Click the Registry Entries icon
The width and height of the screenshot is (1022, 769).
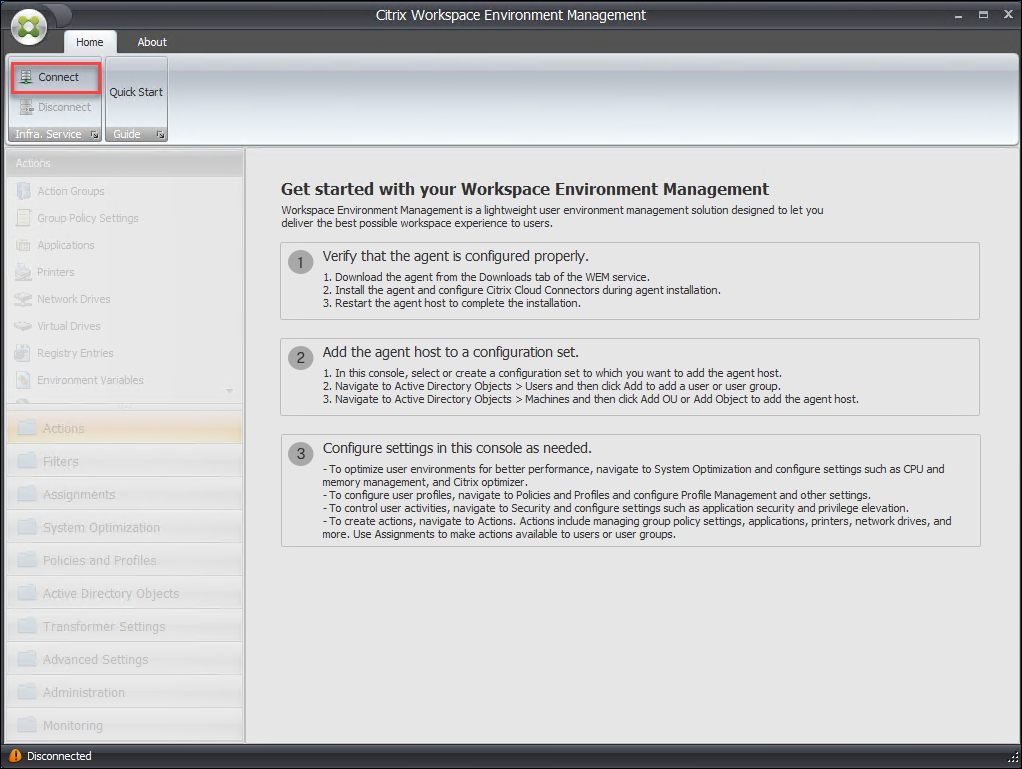tap(23, 353)
